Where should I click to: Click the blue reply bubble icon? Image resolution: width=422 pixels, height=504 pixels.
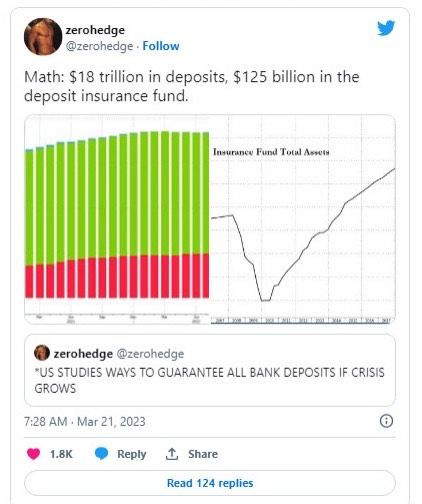[x=101, y=454]
